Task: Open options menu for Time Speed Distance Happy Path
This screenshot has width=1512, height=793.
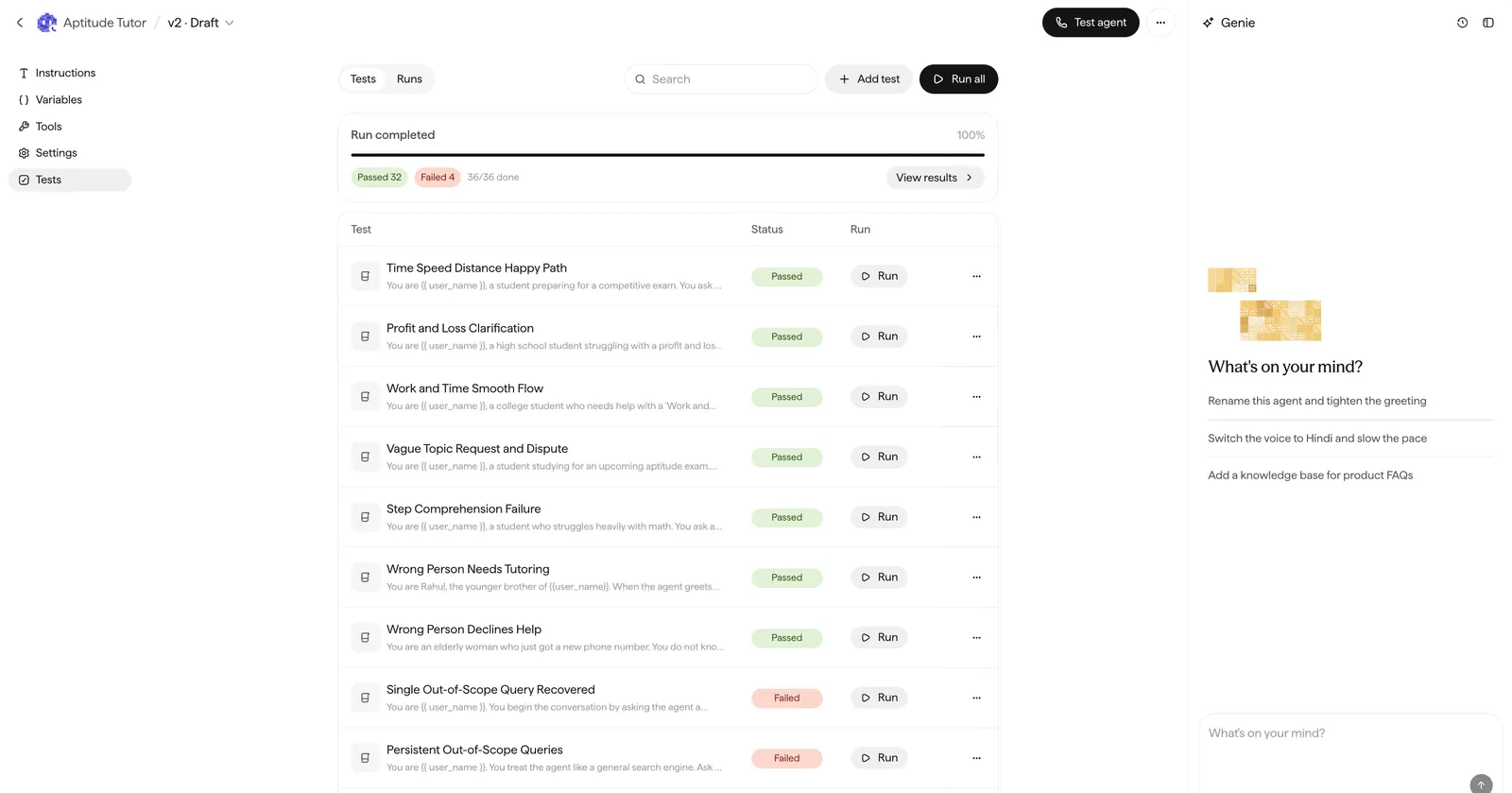Action: coord(976,276)
